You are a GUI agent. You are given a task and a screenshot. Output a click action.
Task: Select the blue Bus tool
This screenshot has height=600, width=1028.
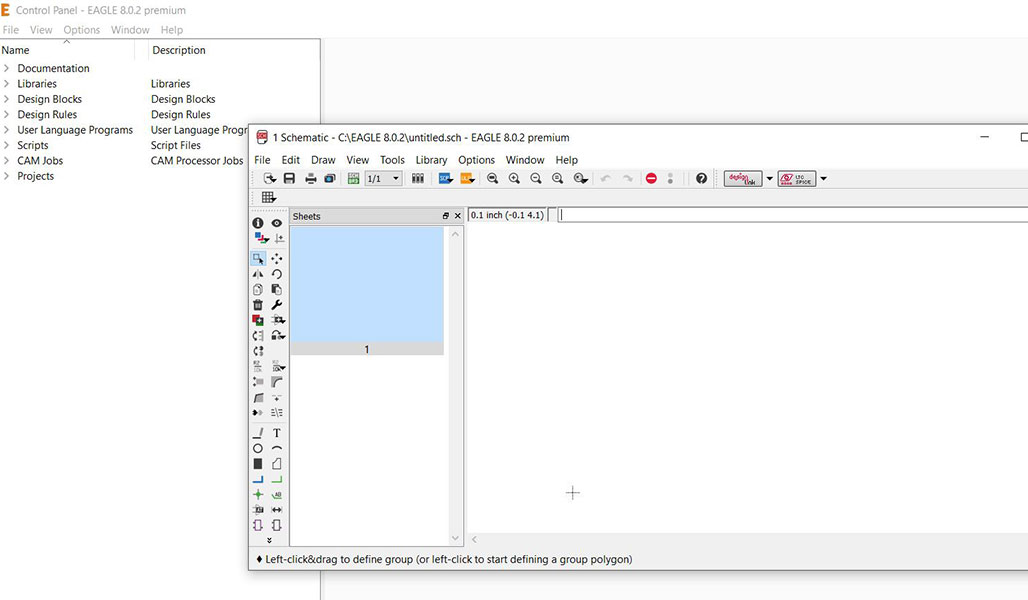click(x=258, y=479)
